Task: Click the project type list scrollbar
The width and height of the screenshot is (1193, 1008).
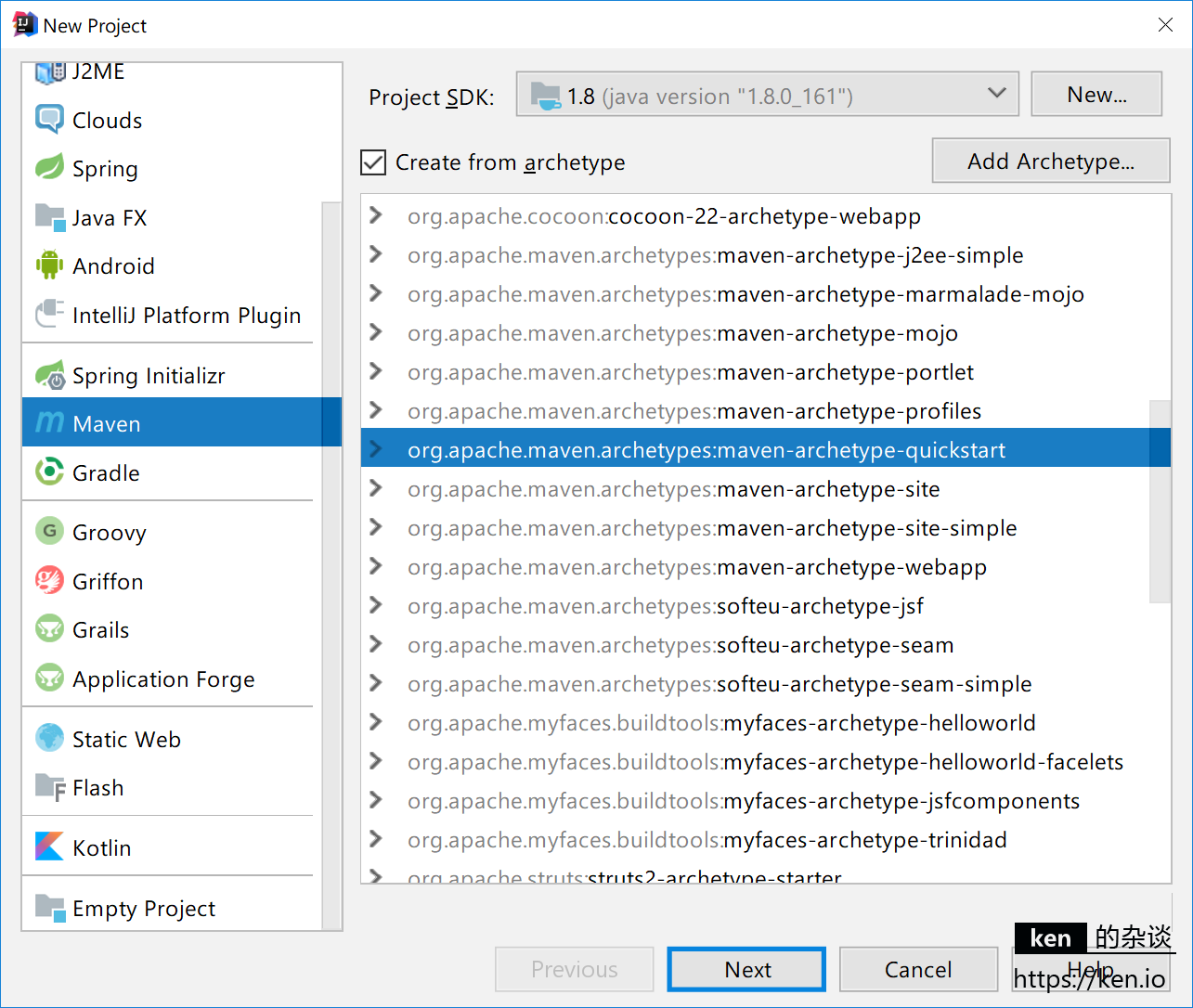Action: click(331, 564)
